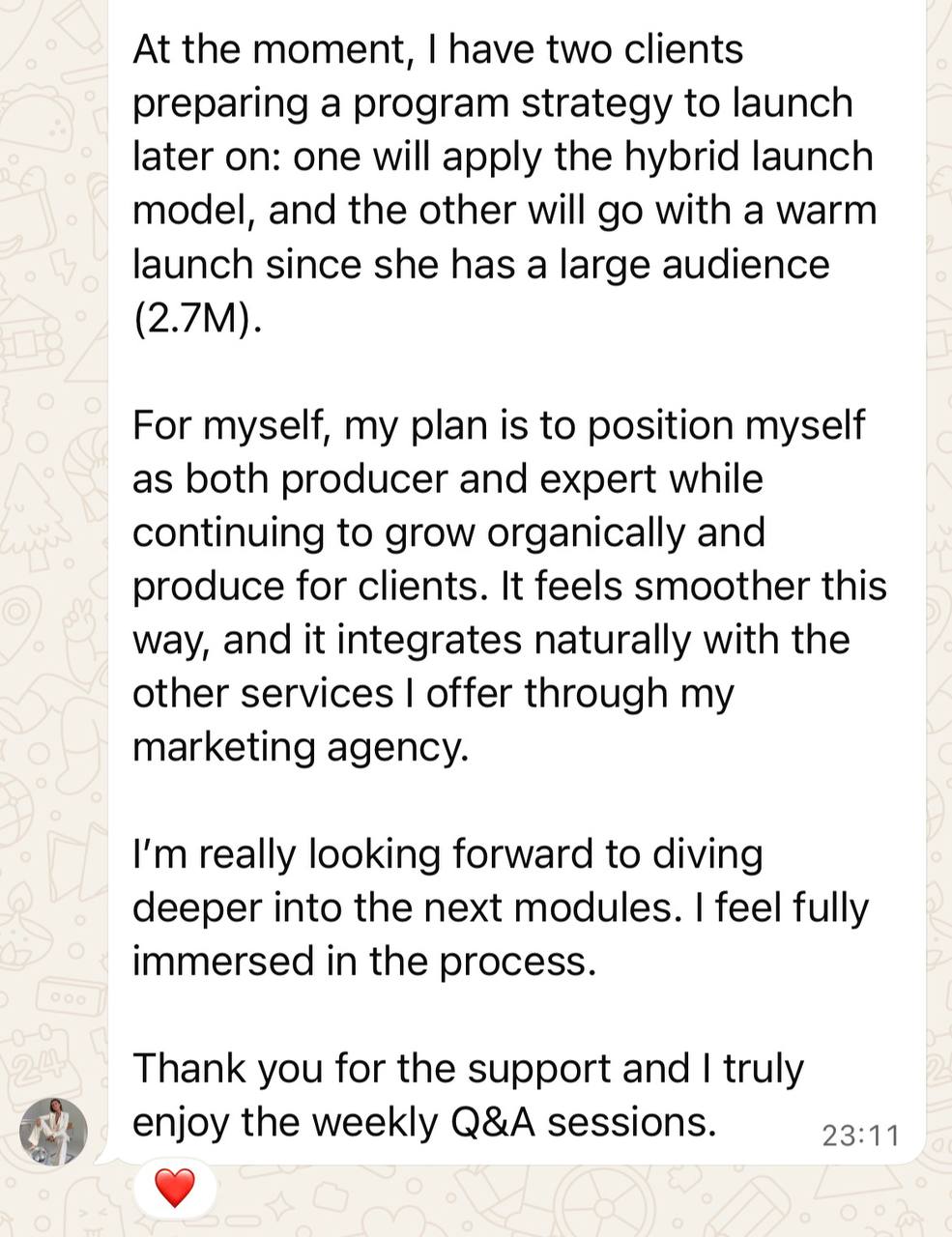
Task: Click the 23:11 message timestamp
Action: coord(860,1134)
